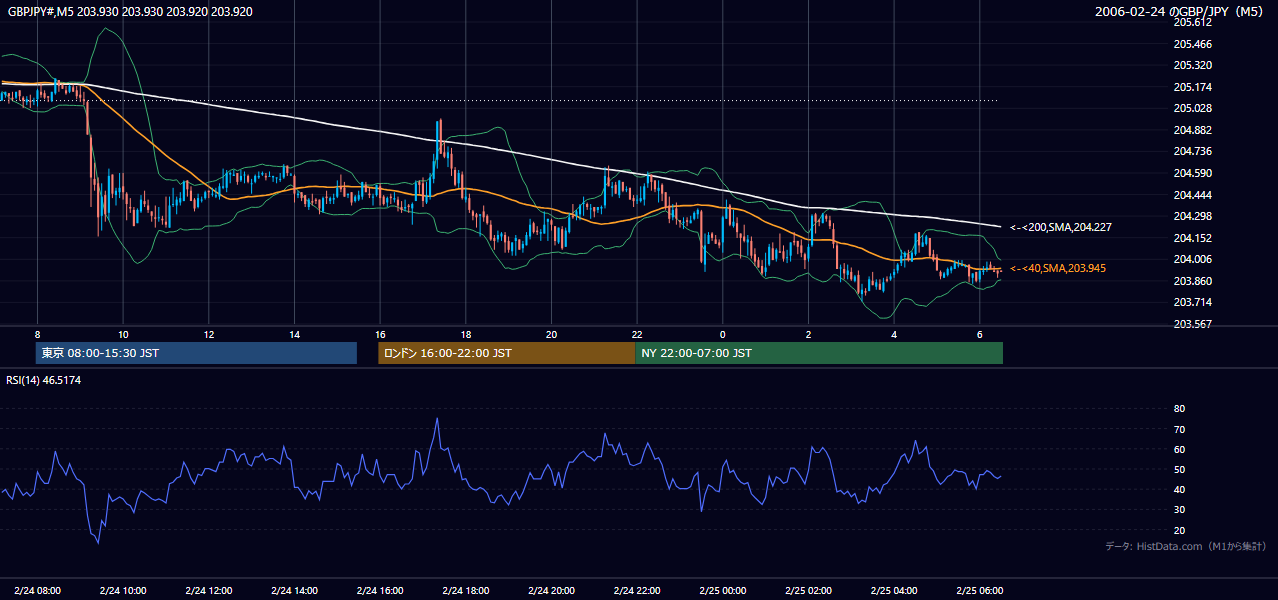Click RSI scale level 60
The width and height of the screenshot is (1278, 600).
pos(1179,449)
